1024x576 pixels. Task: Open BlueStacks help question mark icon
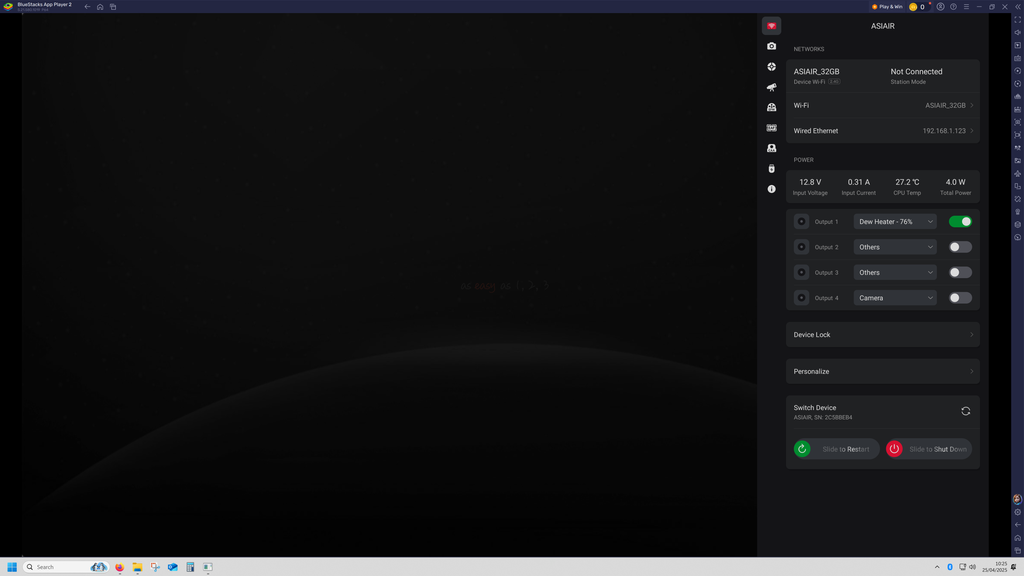953,7
